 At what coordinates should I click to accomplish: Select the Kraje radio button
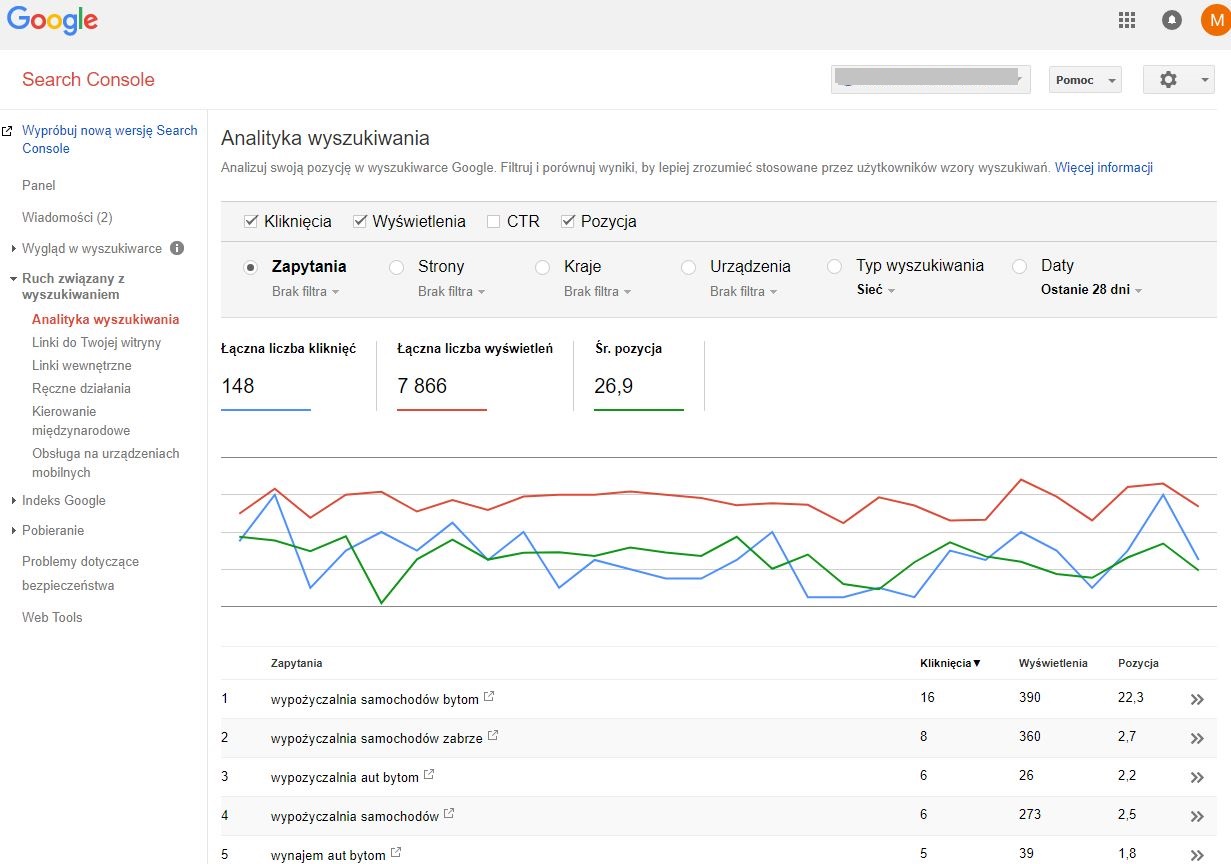point(543,267)
